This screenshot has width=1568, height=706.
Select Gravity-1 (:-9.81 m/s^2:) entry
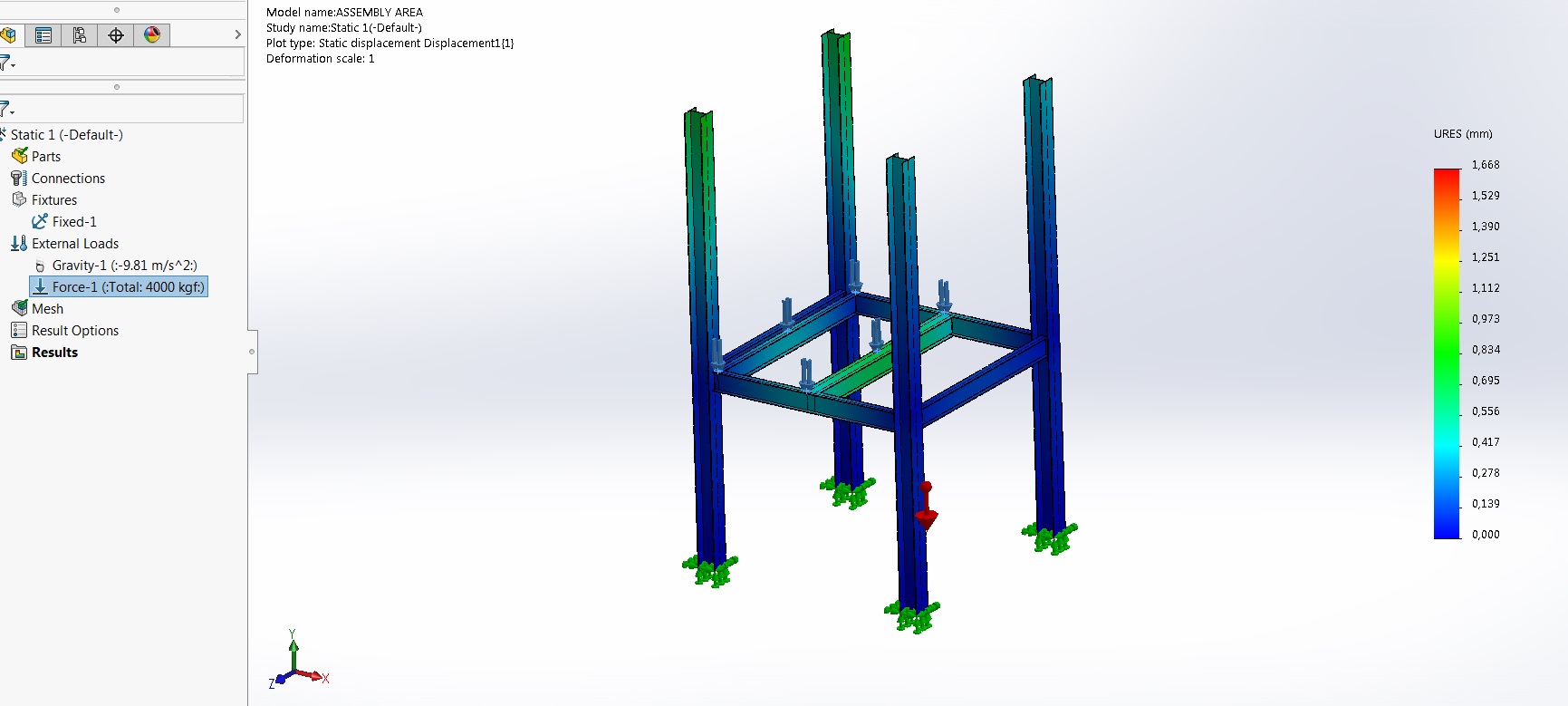[124, 266]
